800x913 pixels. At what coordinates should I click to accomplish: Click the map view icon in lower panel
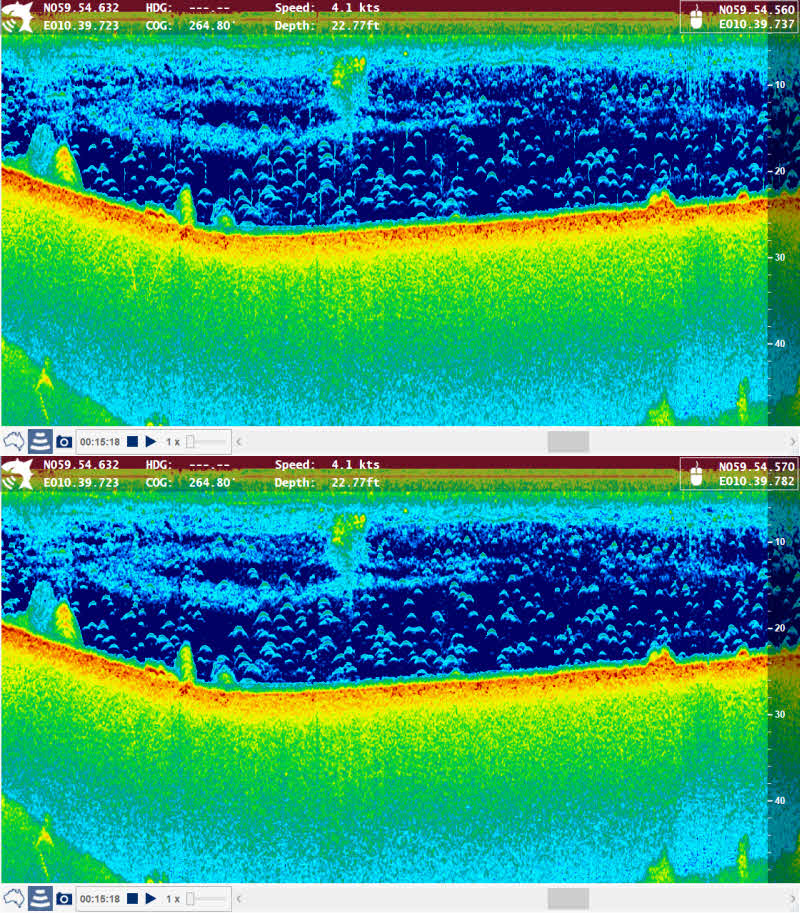(13, 898)
